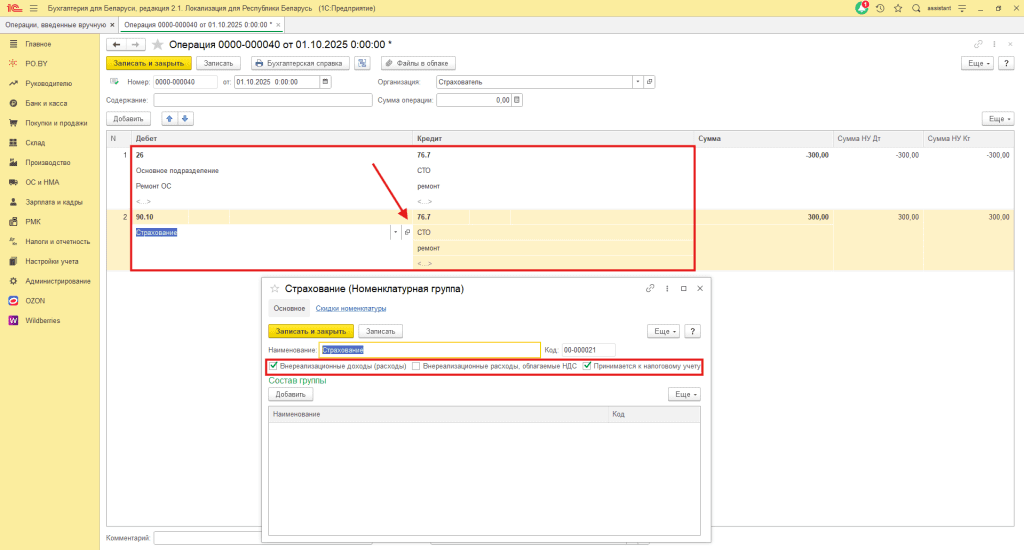Screen dimensions: 1024x550
Task: Move row down with blue arrow
Action: point(185,118)
